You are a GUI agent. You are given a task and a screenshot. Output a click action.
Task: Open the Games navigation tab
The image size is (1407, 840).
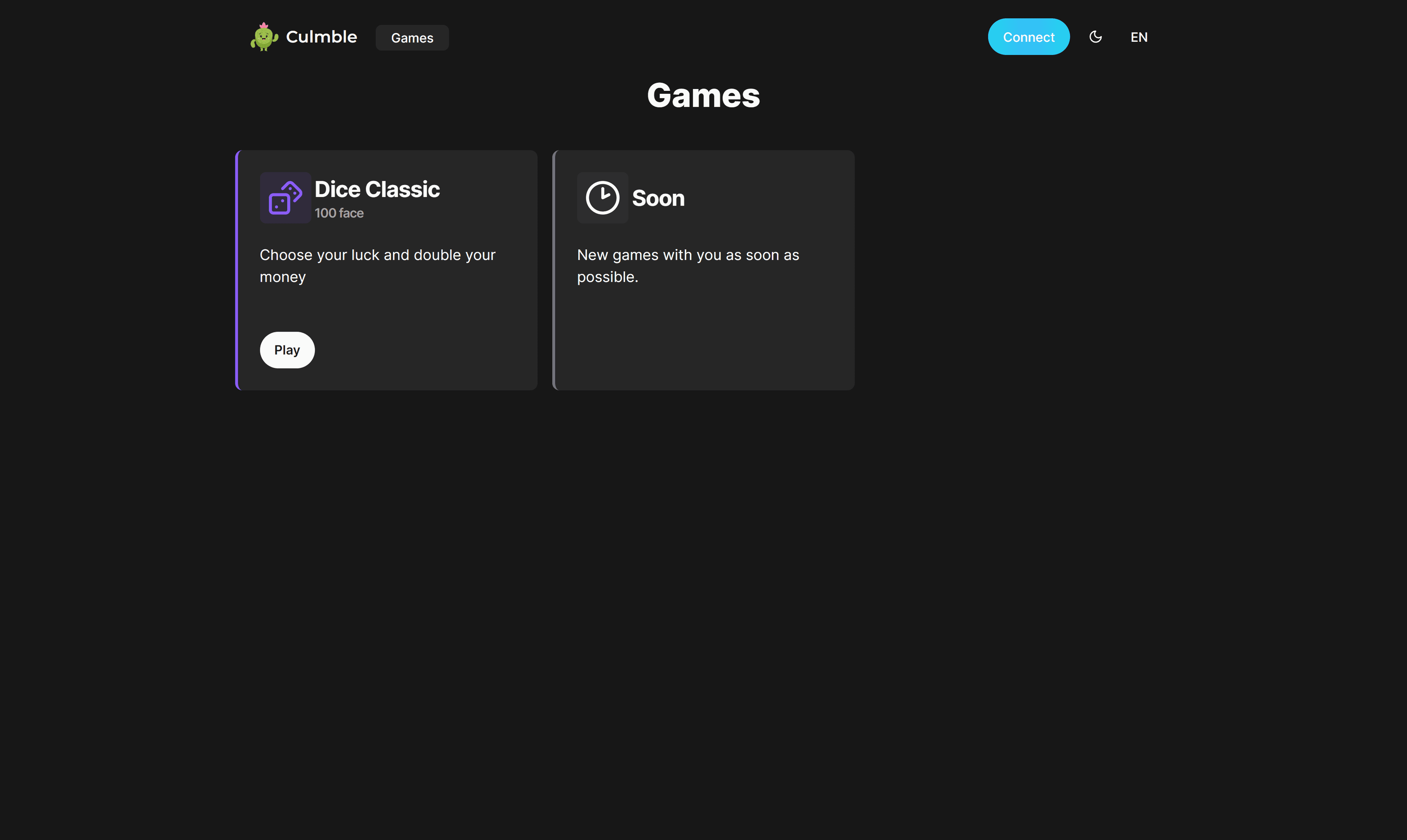pos(412,38)
